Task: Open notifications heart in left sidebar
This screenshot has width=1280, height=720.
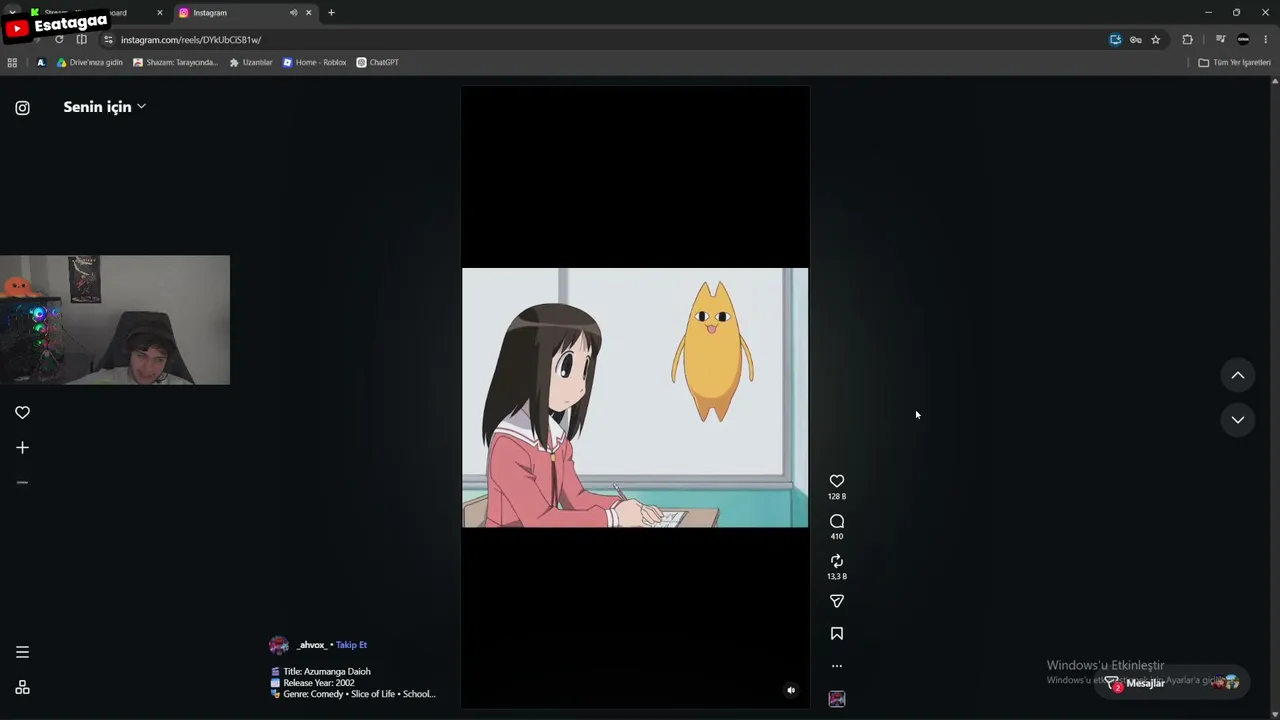Action: coord(22,412)
